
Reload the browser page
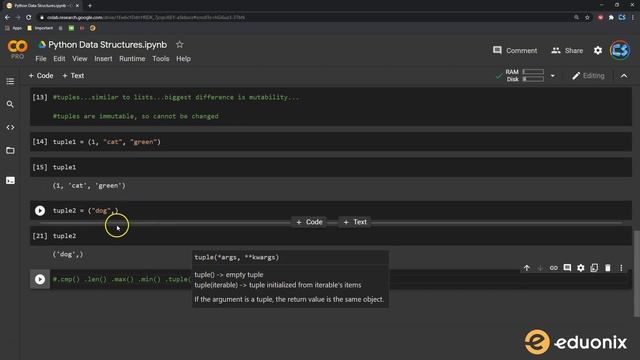(29, 18)
